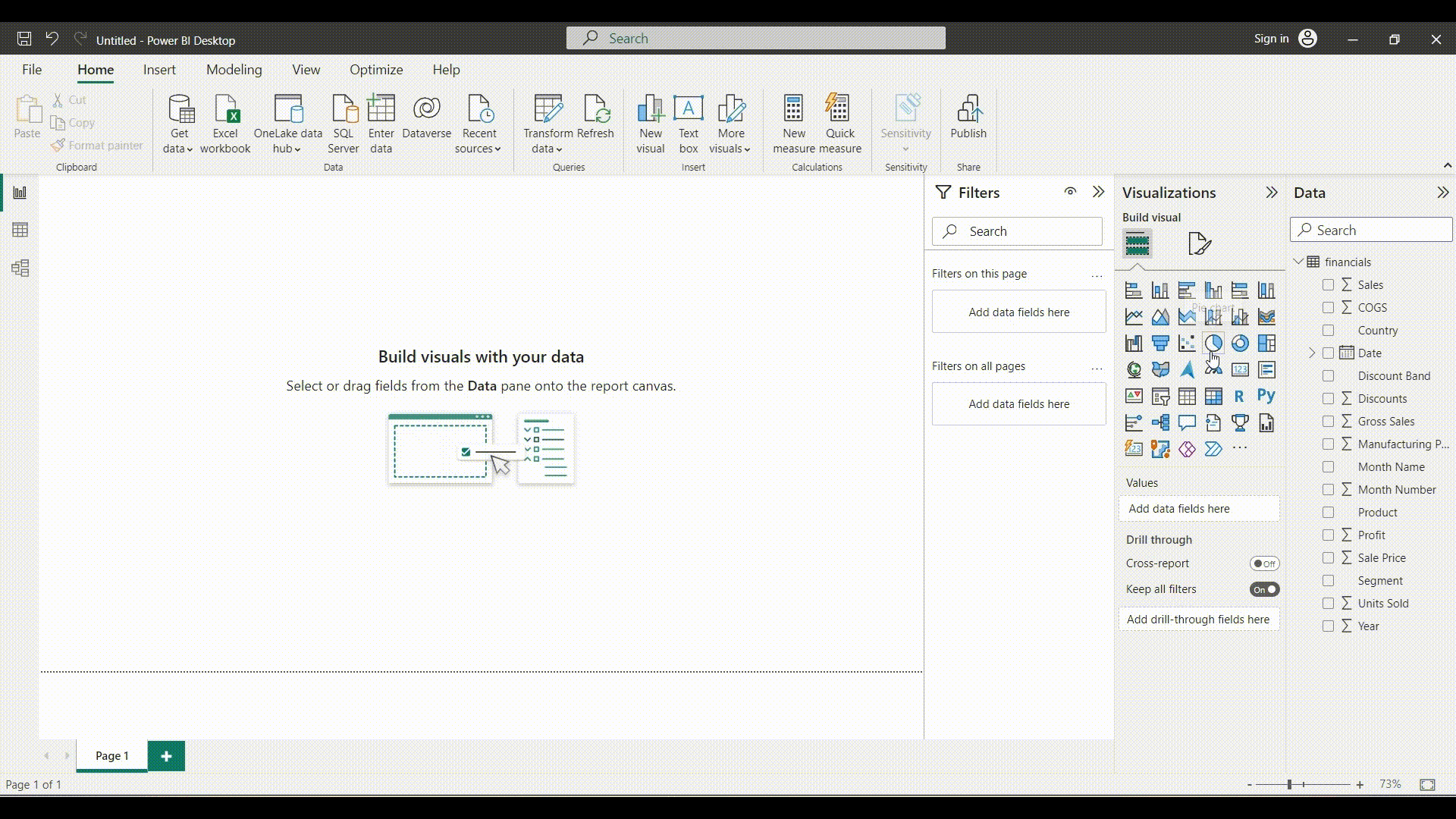
Task: Select the Donut chart visual
Action: [x=1240, y=344]
